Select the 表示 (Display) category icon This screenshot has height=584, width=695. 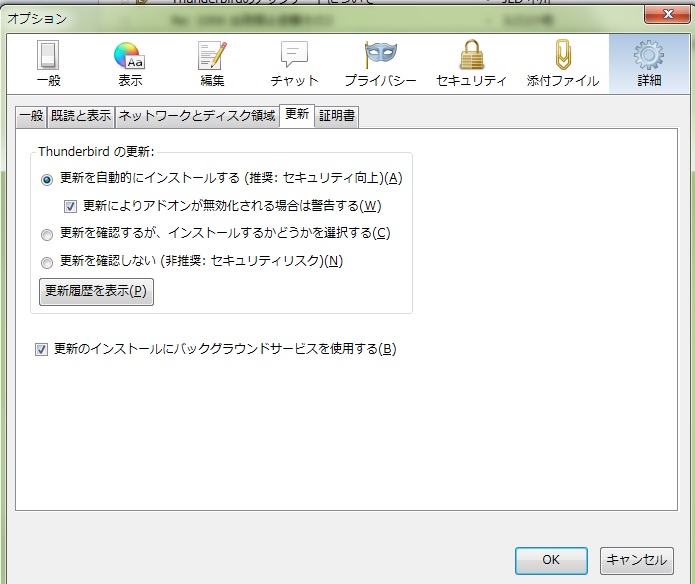[x=130, y=64]
